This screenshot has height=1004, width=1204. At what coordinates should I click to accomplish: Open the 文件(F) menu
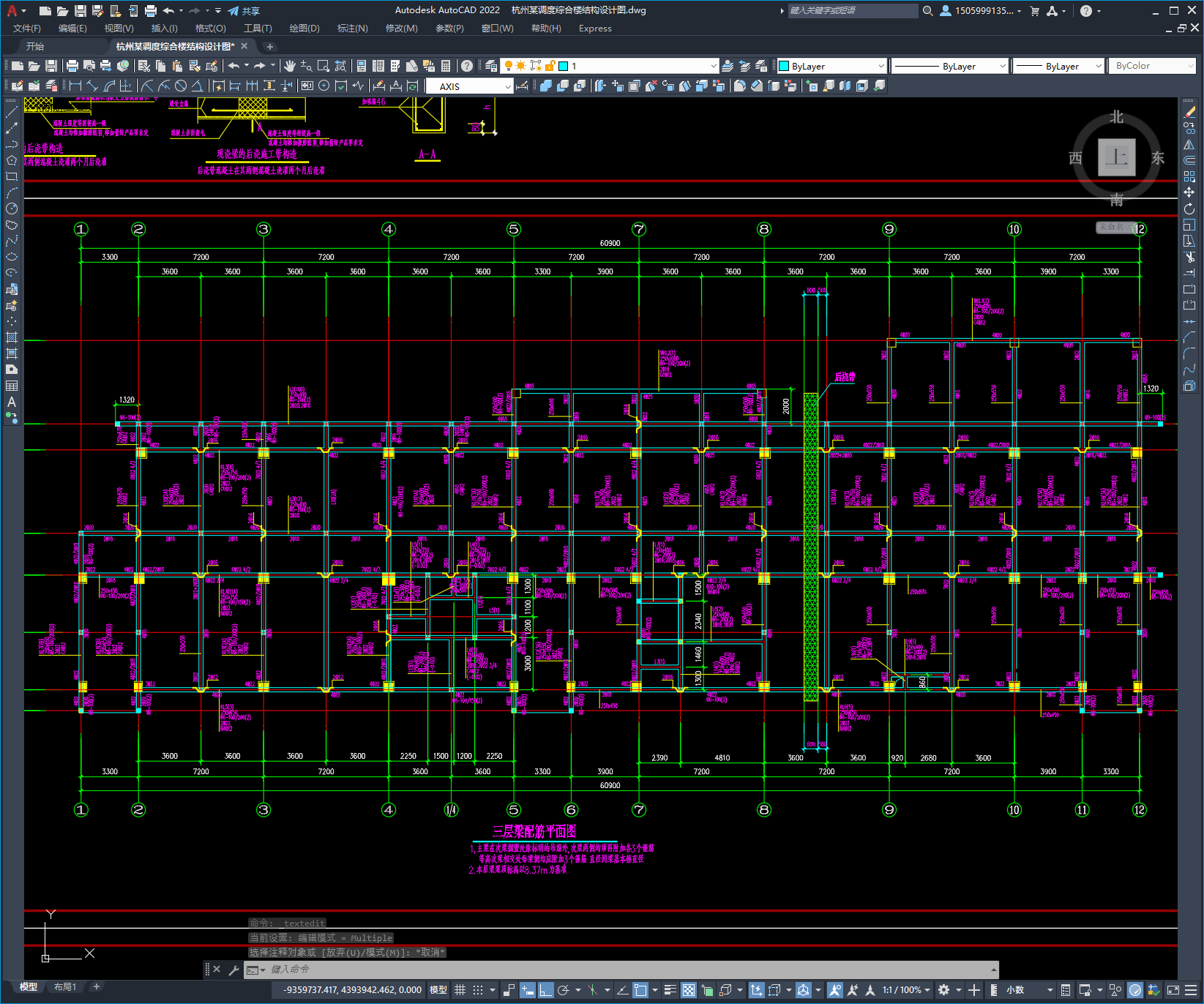(x=27, y=29)
